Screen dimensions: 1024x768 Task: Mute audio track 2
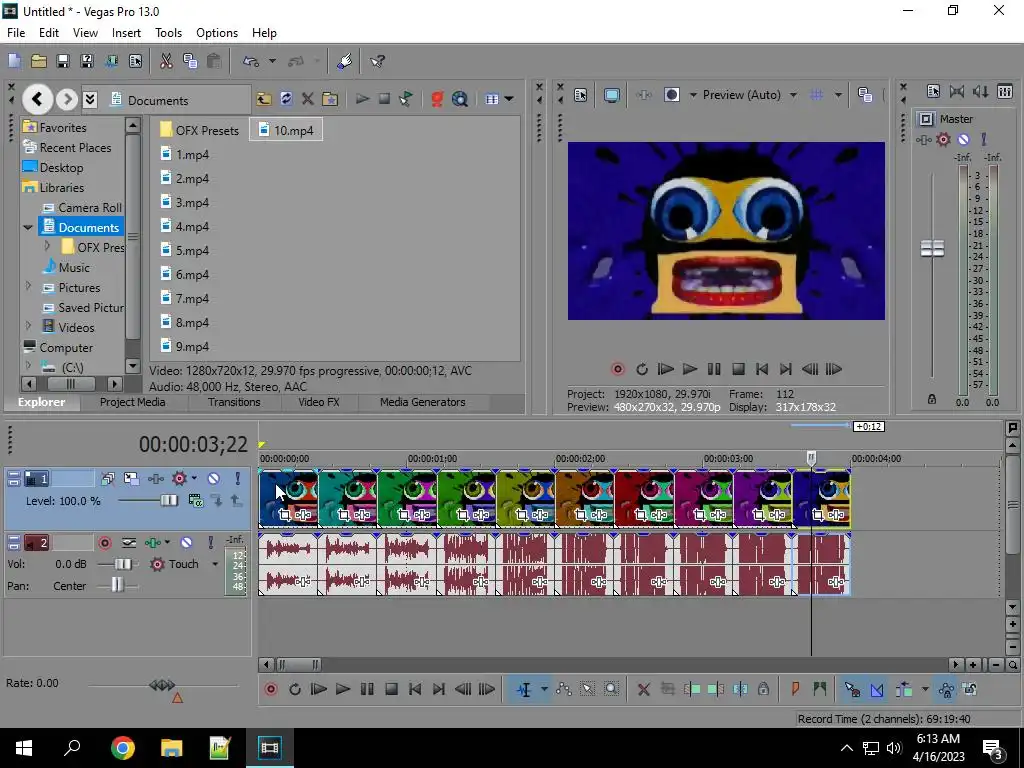point(186,543)
